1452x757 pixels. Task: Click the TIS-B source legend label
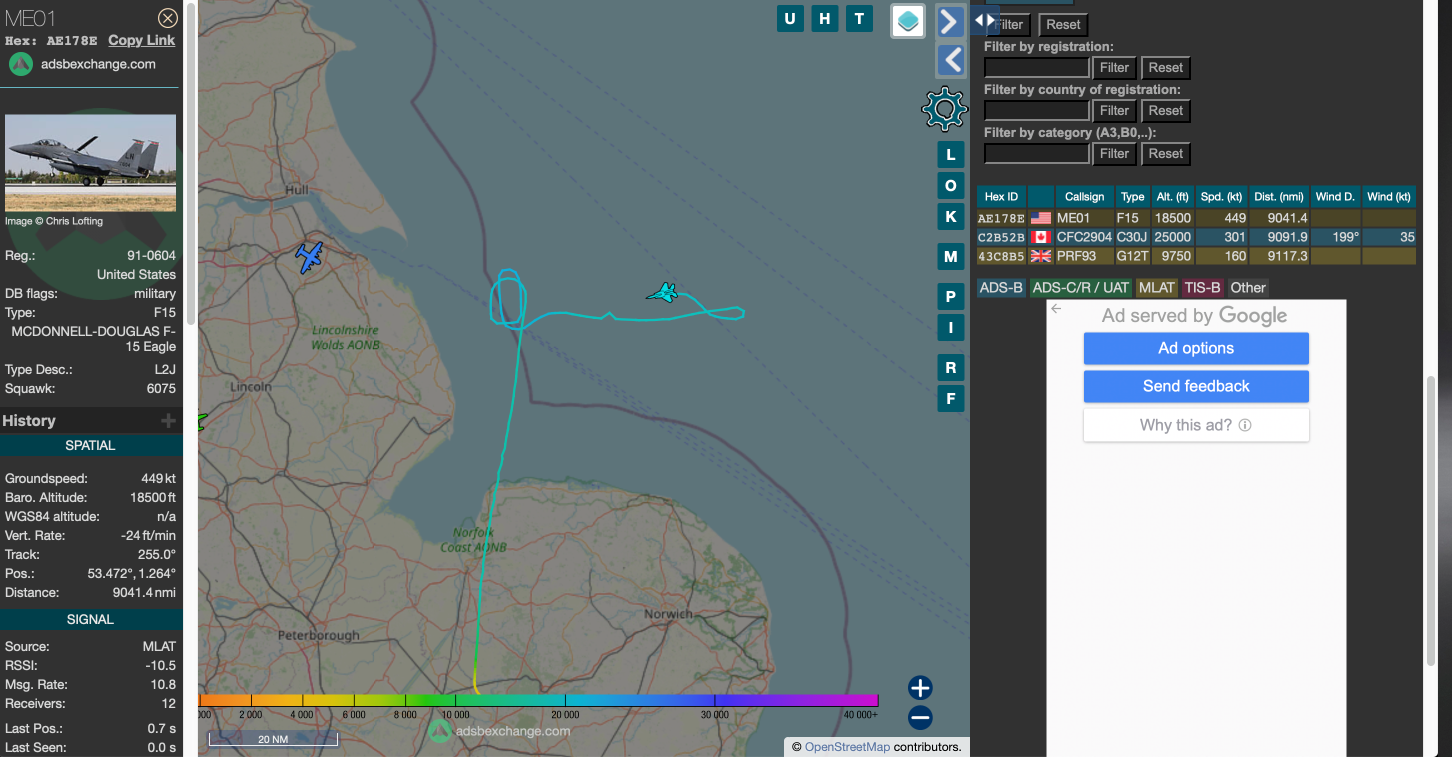(1202, 288)
